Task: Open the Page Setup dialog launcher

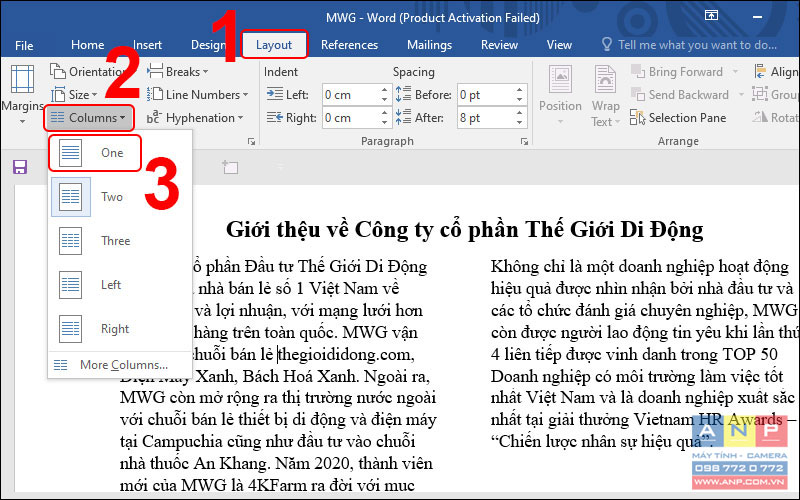Action: [x=251, y=142]
